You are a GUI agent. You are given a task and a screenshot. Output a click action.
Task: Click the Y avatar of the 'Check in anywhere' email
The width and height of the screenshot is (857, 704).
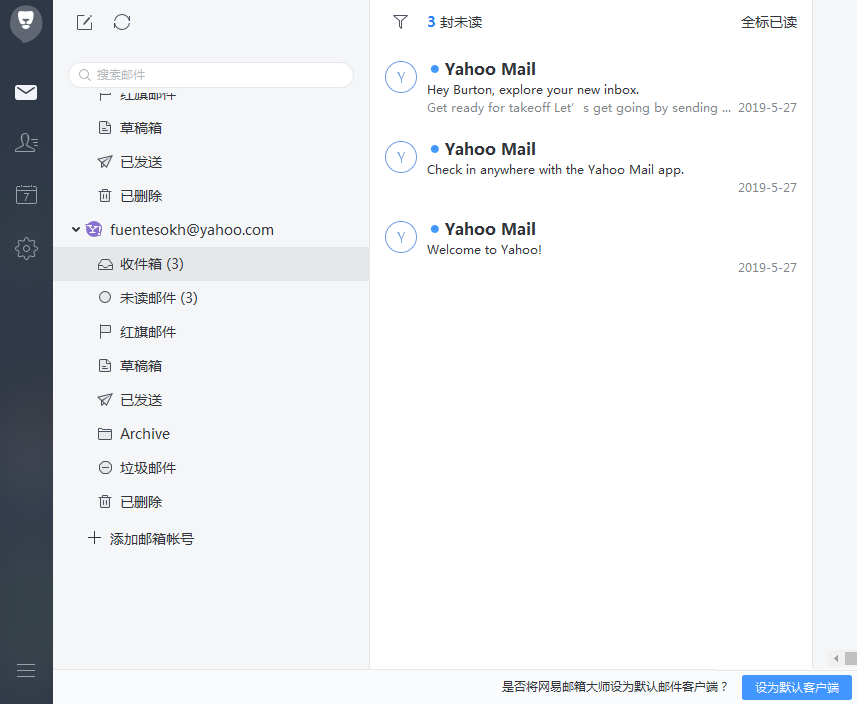[x=401, y=157]
